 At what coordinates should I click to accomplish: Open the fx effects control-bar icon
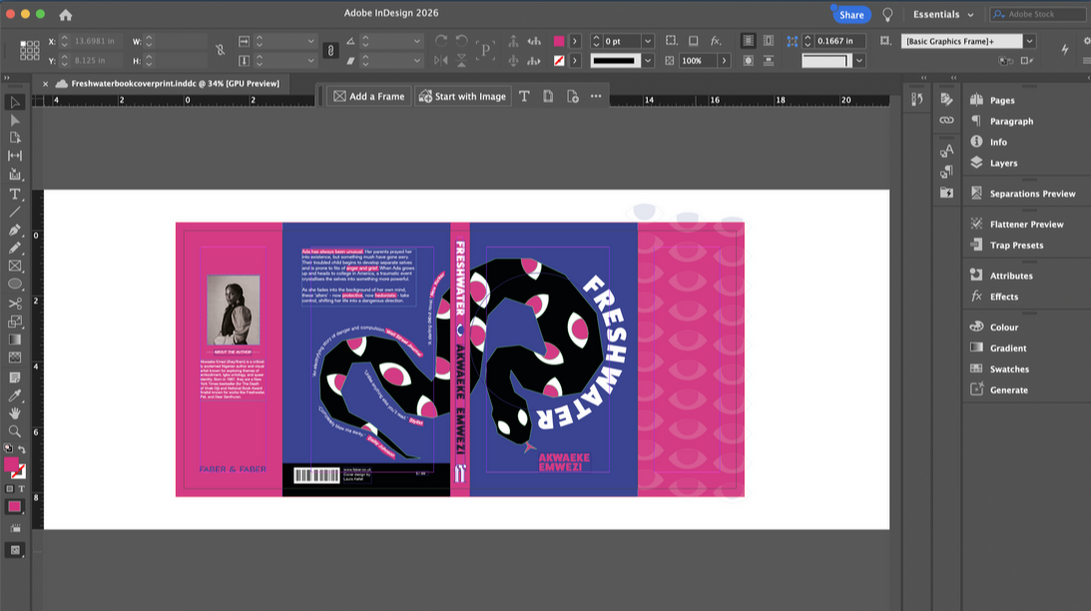(715, 41)
